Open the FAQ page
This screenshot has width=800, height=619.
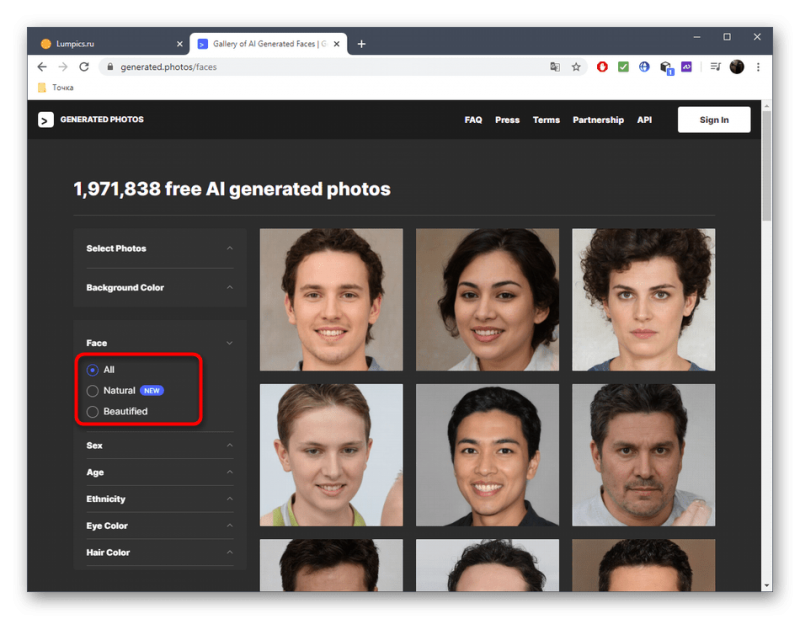pos(473,120)
